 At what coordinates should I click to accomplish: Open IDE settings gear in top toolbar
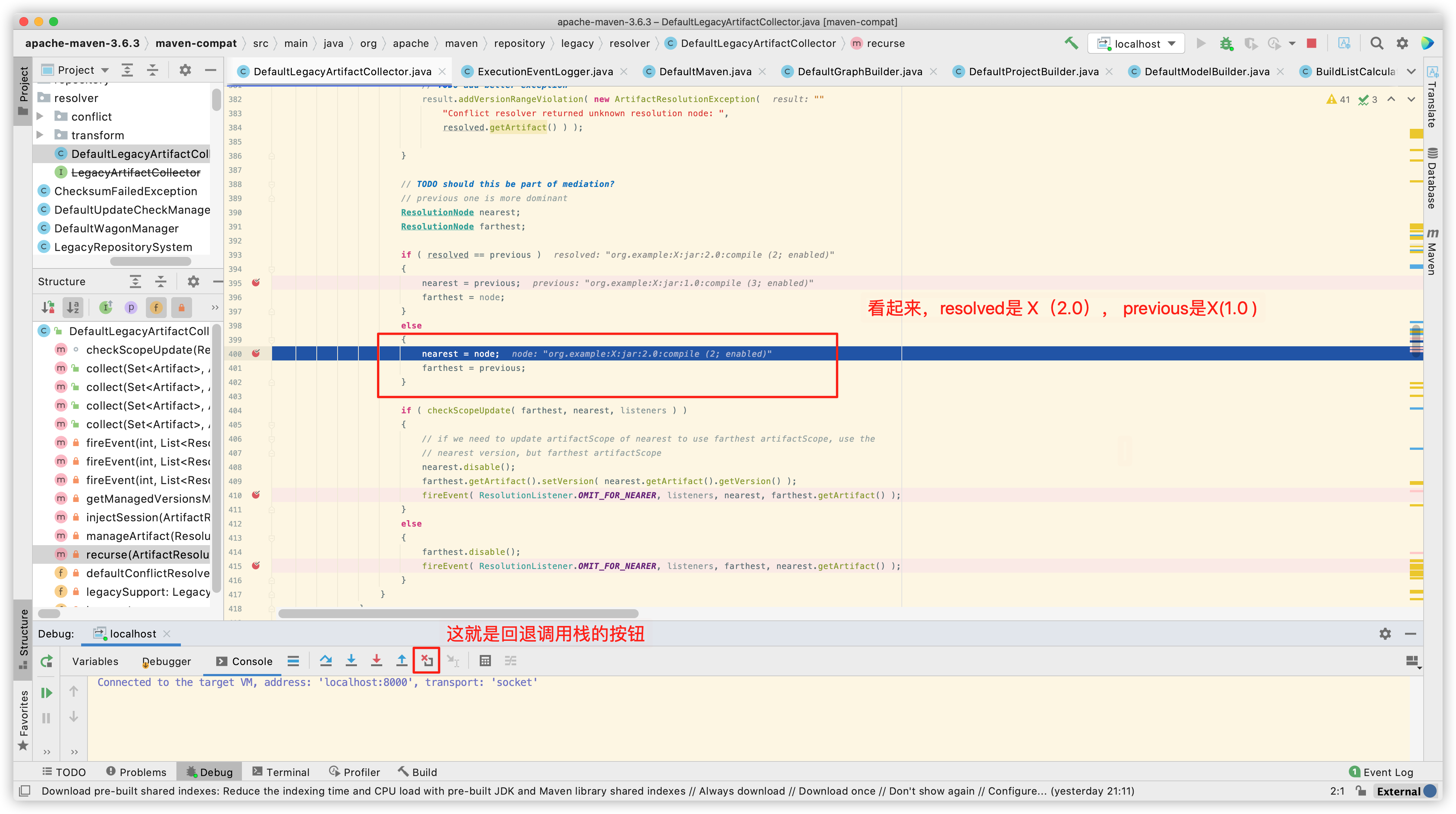(x=1402, y=44)
